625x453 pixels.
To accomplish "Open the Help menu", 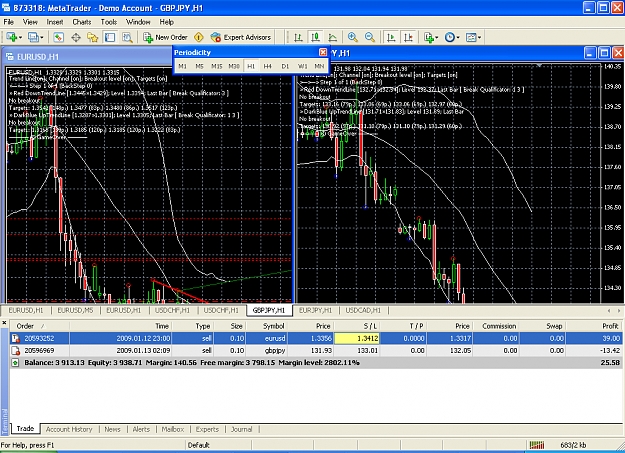I will click(167, 22).
